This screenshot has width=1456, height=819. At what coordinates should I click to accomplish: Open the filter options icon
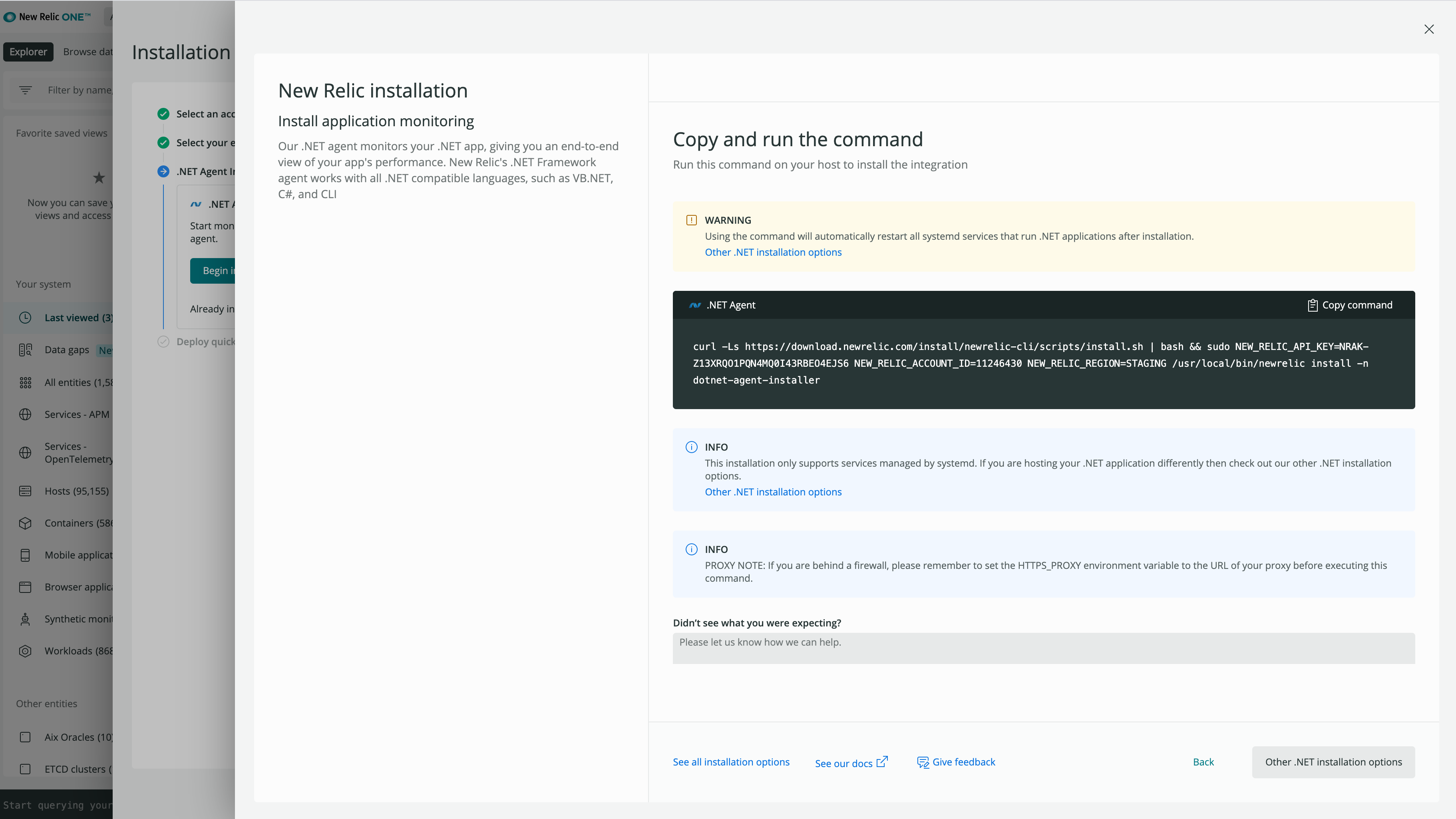point(26,90)
